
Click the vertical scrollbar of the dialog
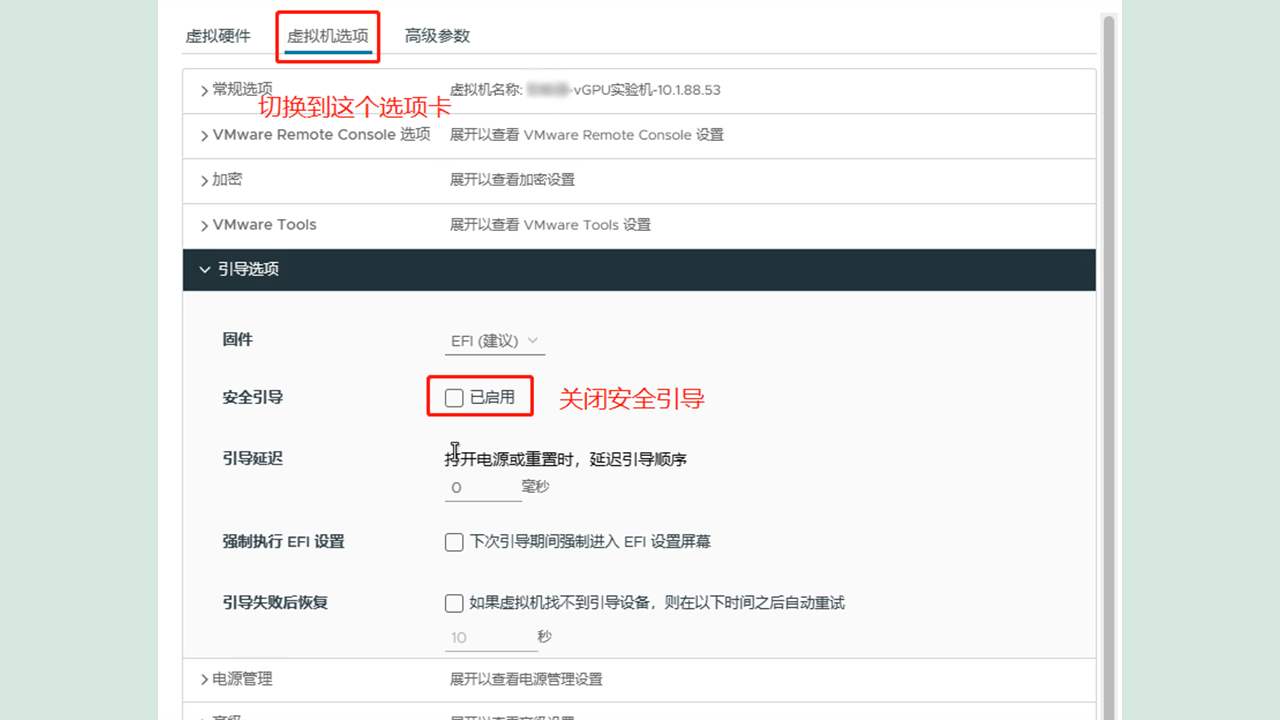[1108, 365]
